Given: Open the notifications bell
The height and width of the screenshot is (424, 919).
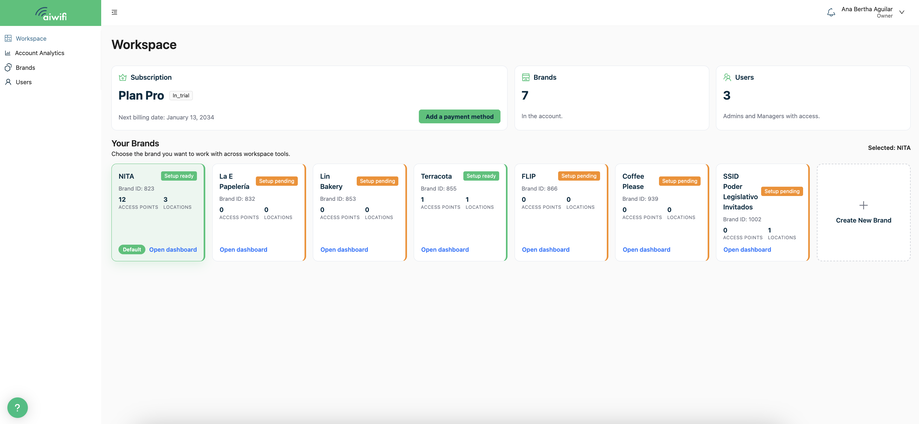Looking at the screenshot, I should [x=830, y=12].
